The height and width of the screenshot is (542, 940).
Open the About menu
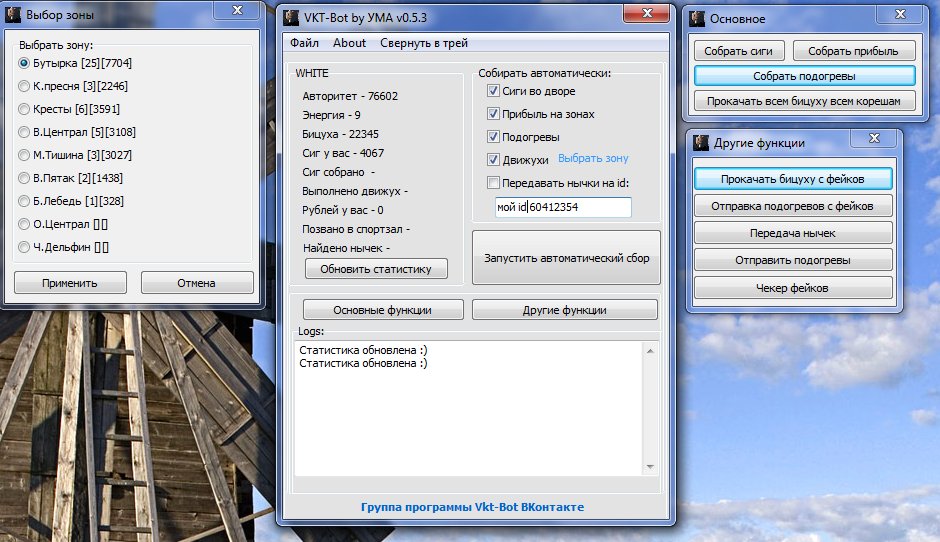click(x=350, y=43)
